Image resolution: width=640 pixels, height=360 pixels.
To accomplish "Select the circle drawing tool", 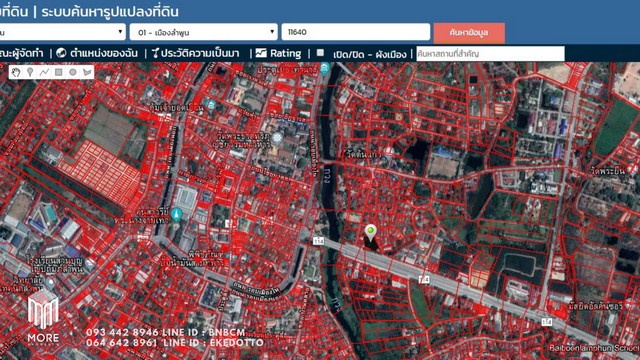I will (73, 72).
